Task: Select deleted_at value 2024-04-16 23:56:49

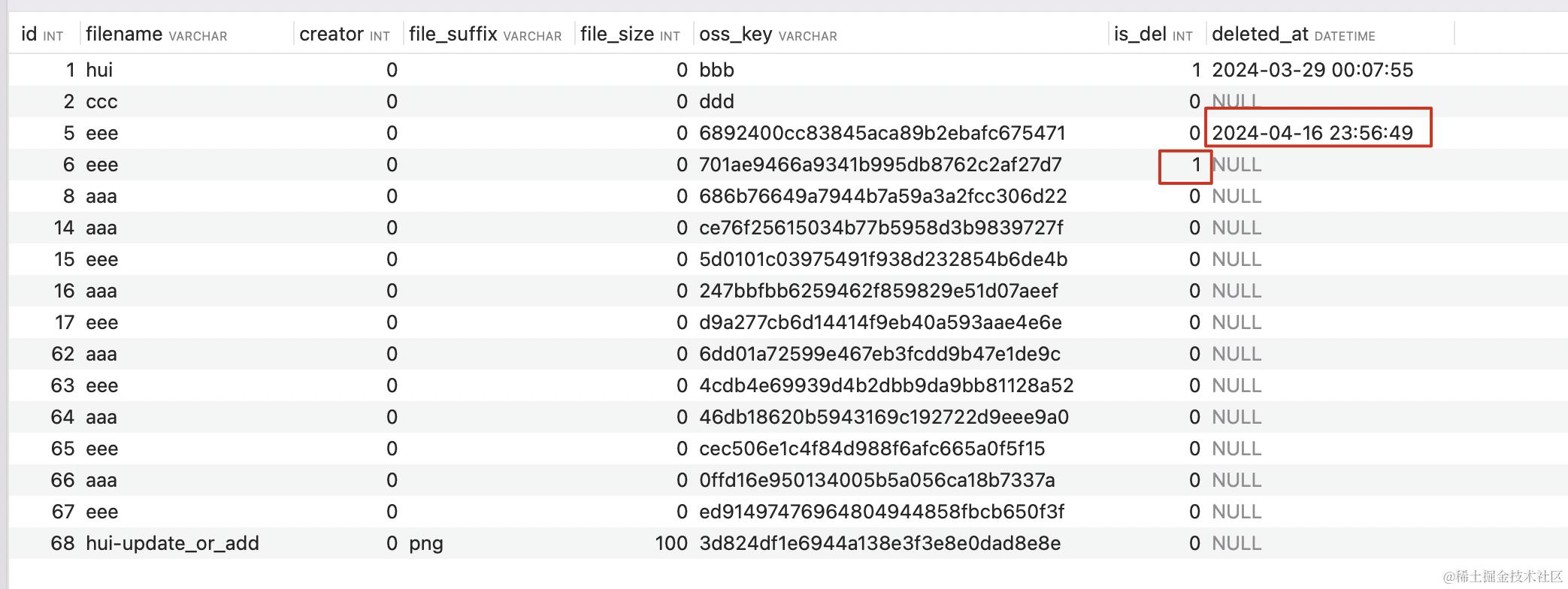Action: (x=1312, y=133)
